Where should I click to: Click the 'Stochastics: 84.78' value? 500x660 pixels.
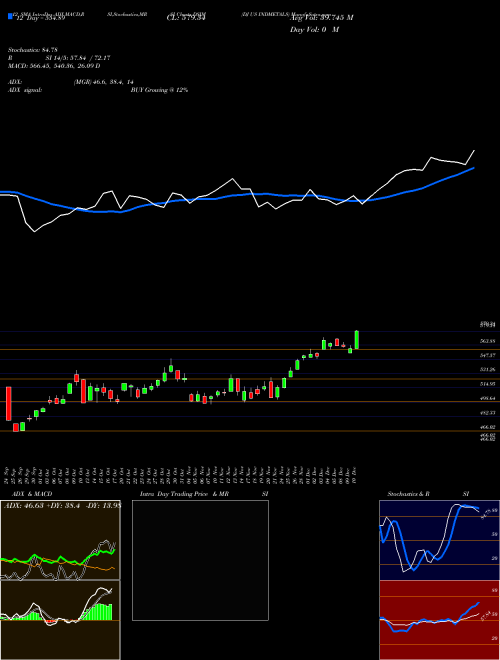click(x=32, y=51)
